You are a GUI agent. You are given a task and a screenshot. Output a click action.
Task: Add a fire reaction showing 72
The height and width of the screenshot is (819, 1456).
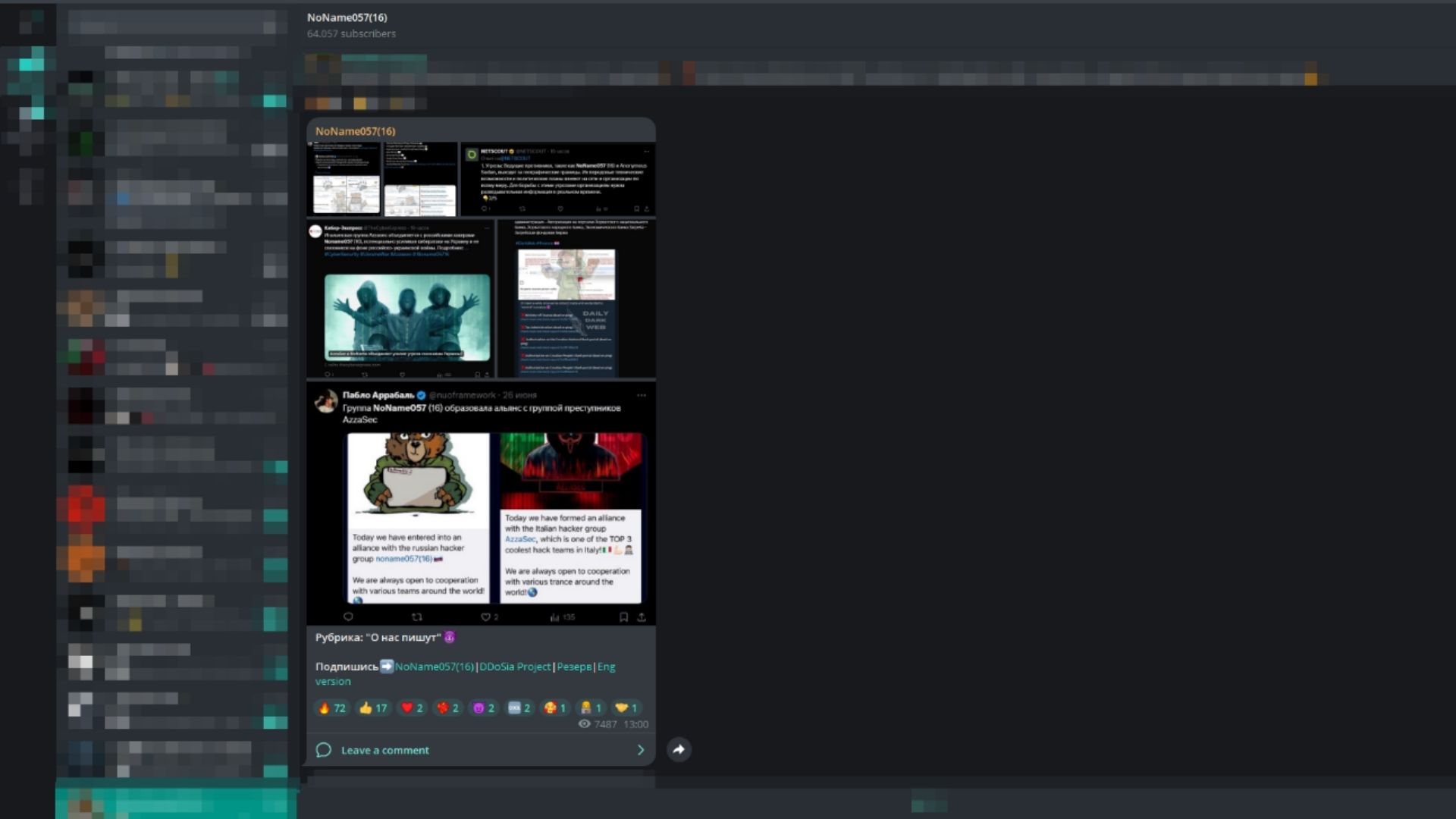(x=331, y=708)
